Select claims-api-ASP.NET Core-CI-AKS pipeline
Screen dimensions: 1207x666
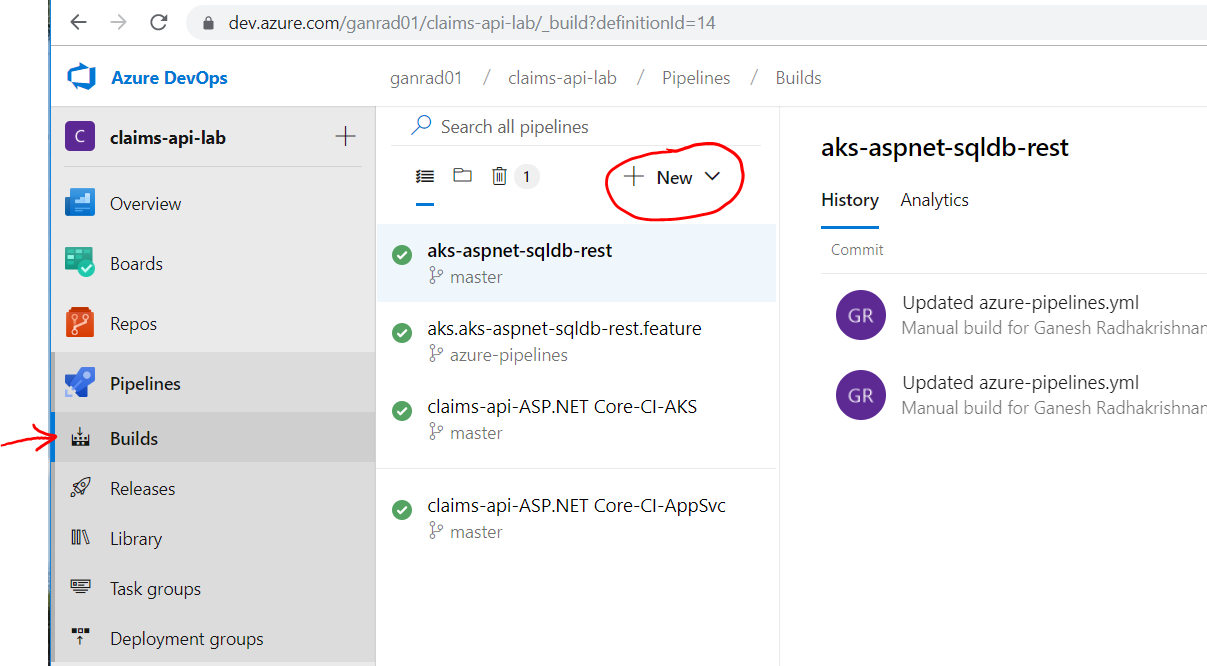pos(576,419)
